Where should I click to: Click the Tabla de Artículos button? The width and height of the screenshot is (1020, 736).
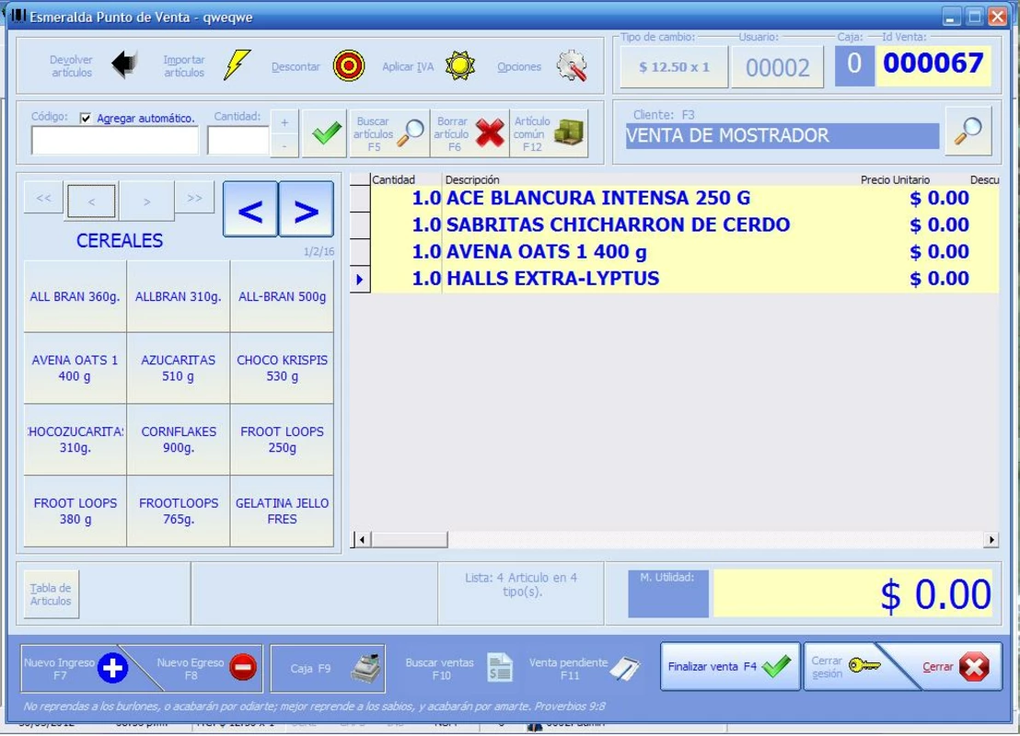[50, 593]
